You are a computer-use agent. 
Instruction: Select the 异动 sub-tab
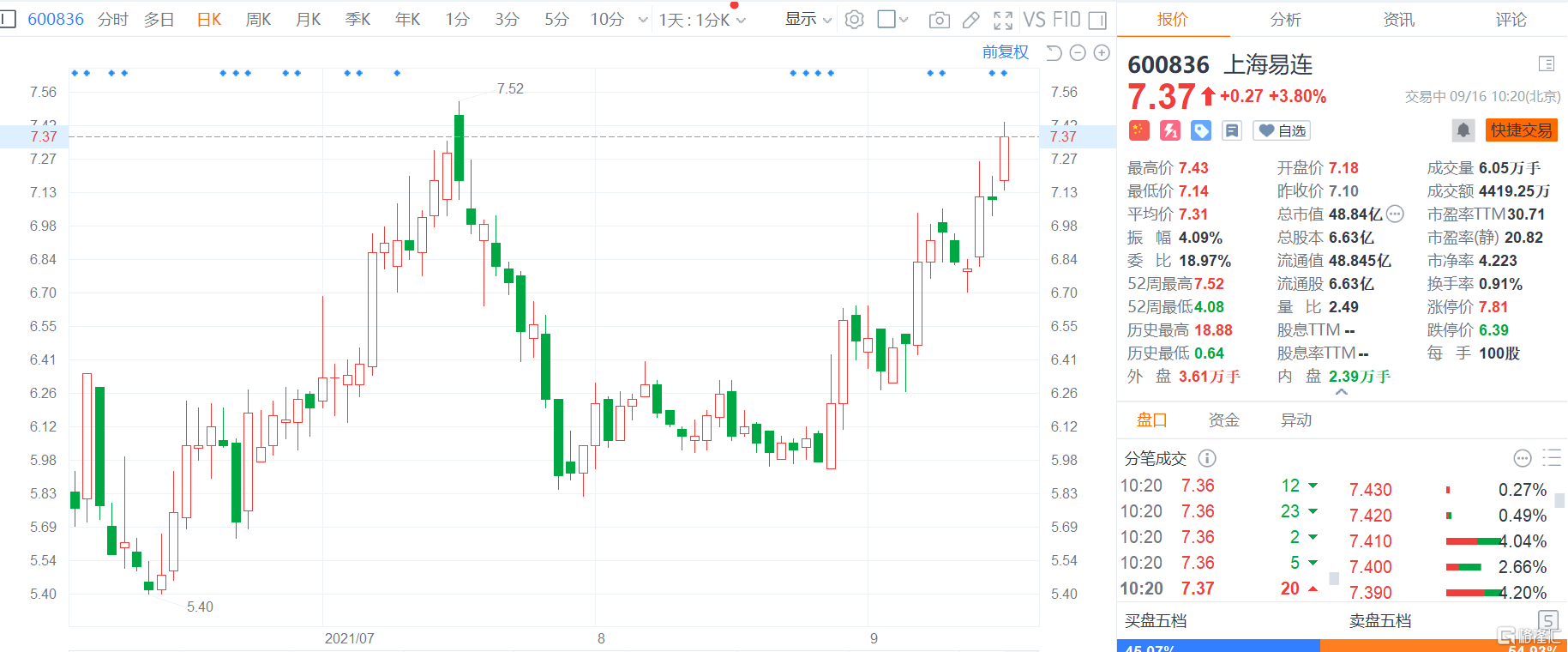click(x=1296, y=420)
